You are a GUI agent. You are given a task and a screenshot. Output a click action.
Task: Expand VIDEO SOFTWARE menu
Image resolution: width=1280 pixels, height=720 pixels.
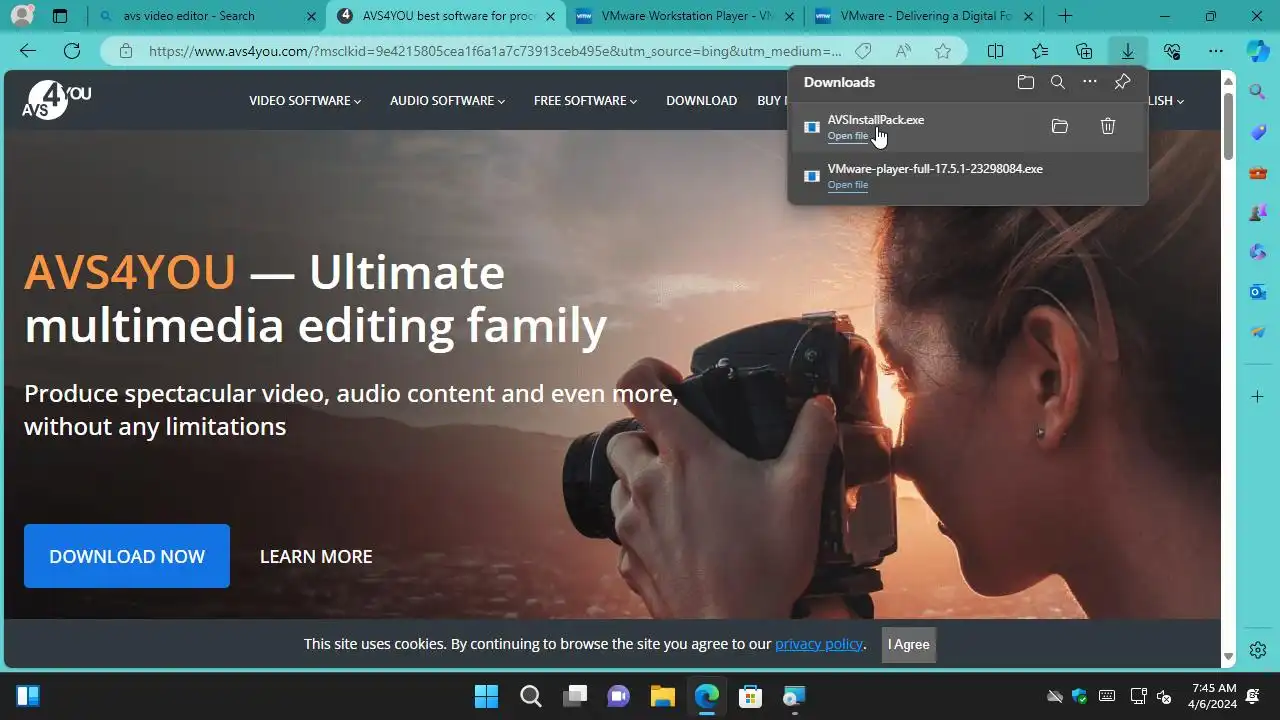(x=305, y=101)
